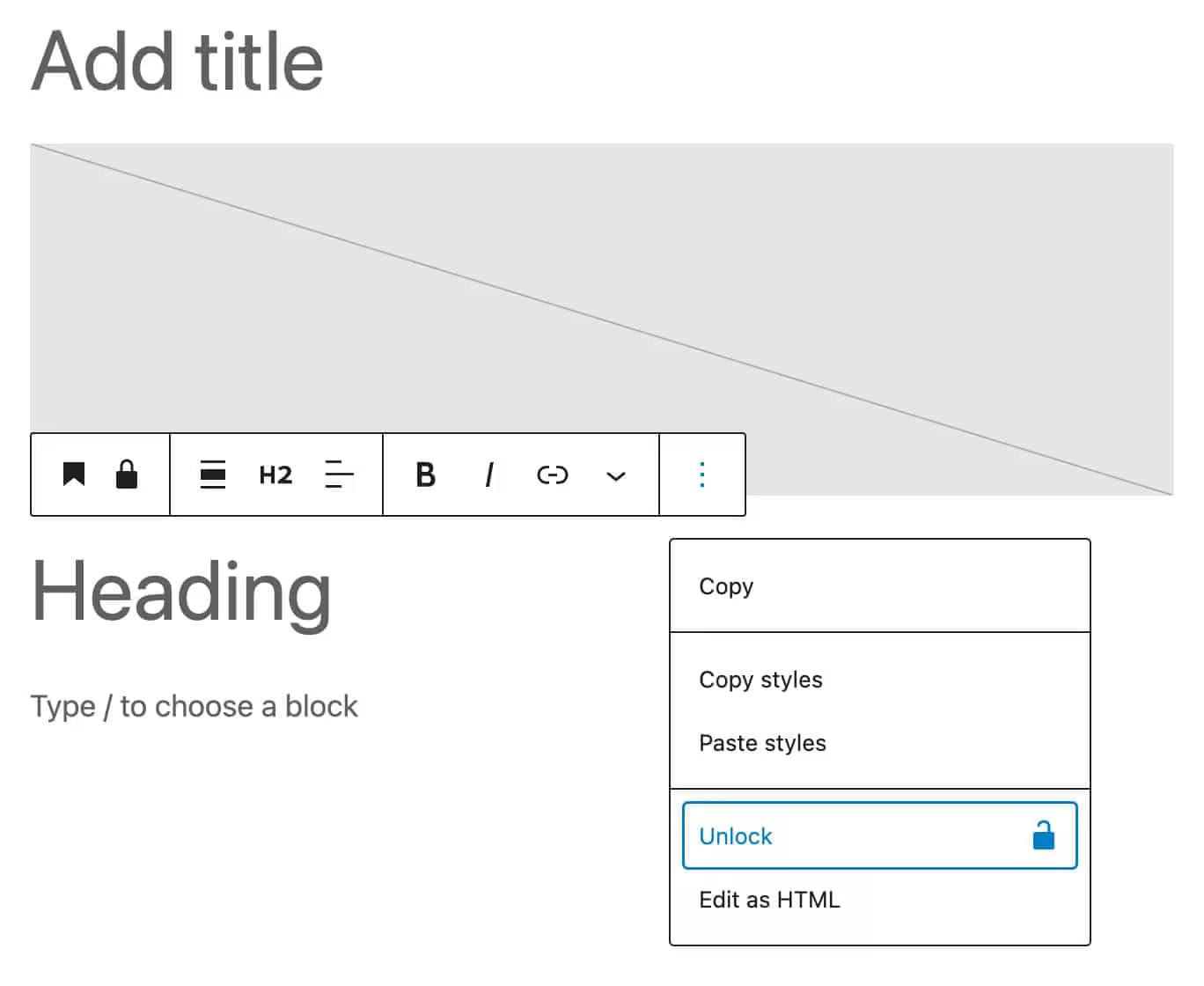Choose Paste styles menu entry
The width and height of the screenshot is (1204, 986).
[879, 743]
